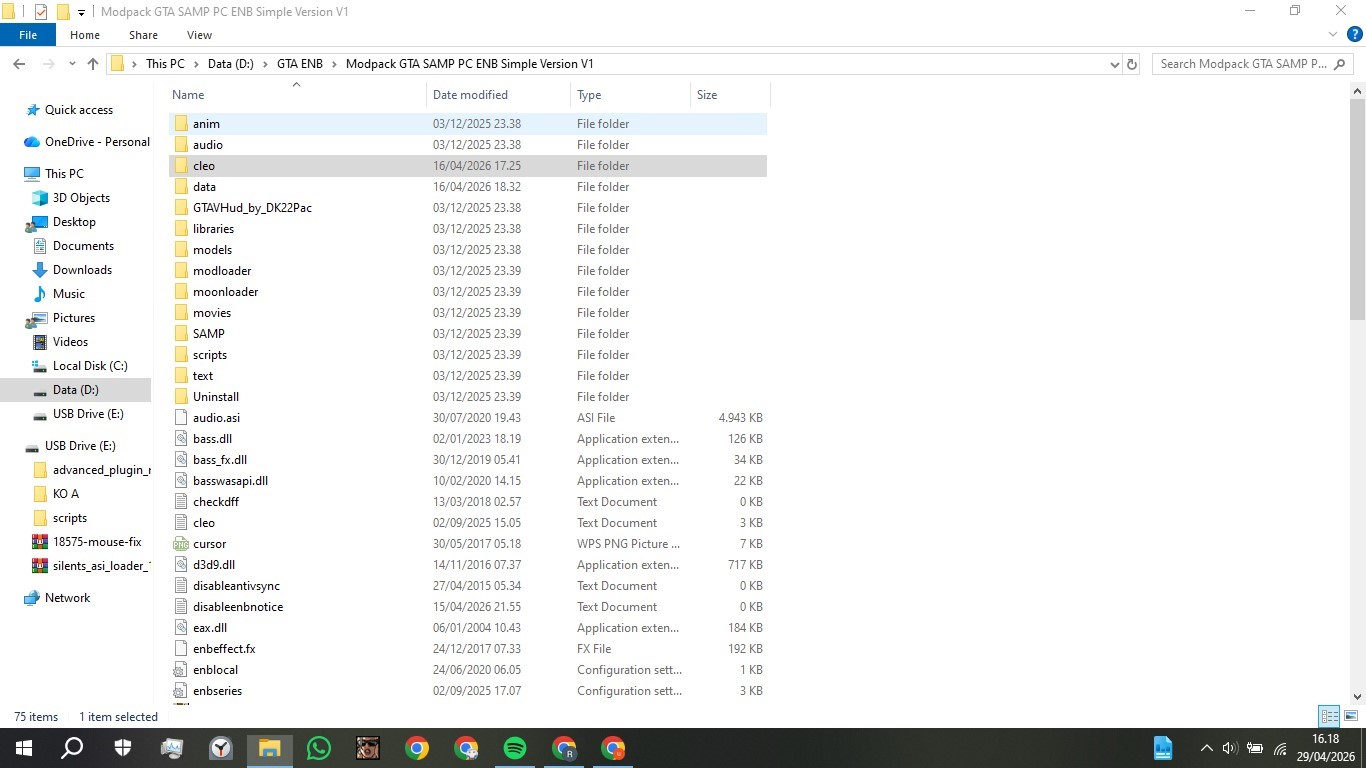Select the audio.asi file icon

pyautogui.click(x=181, y=418)
